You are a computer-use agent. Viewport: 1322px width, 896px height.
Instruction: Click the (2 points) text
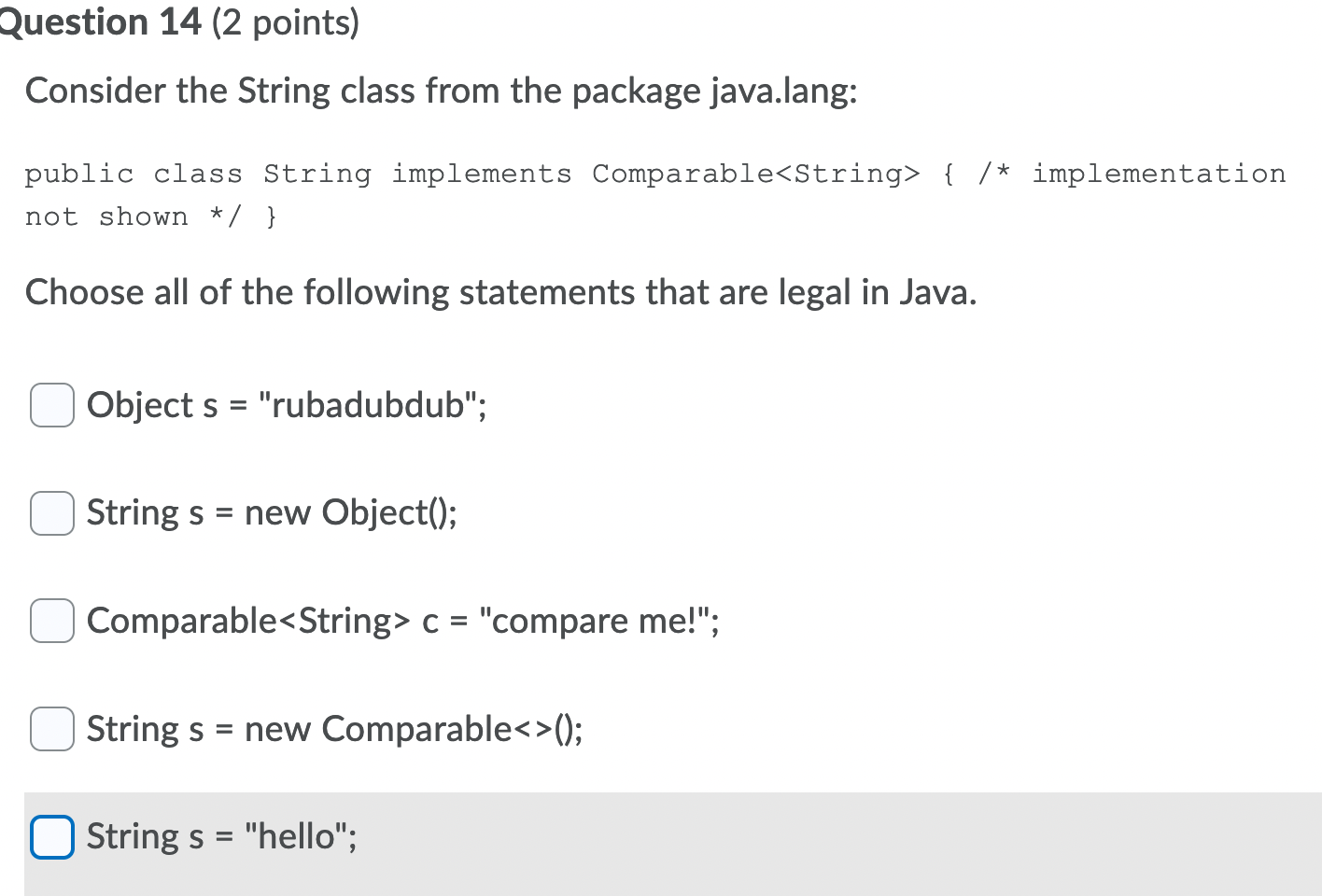coord(286,22)
